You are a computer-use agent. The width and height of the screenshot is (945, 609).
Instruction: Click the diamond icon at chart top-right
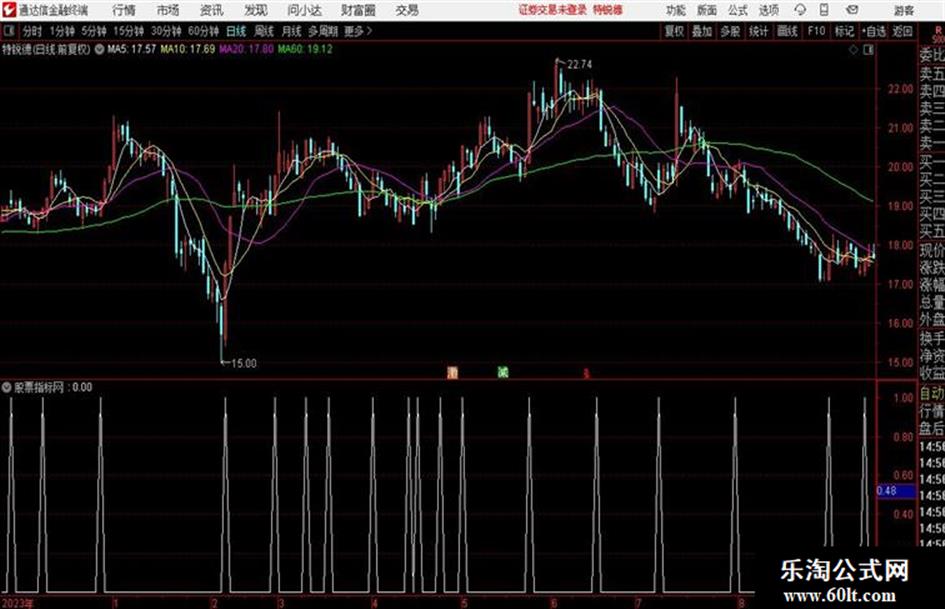tap(853, 50)
